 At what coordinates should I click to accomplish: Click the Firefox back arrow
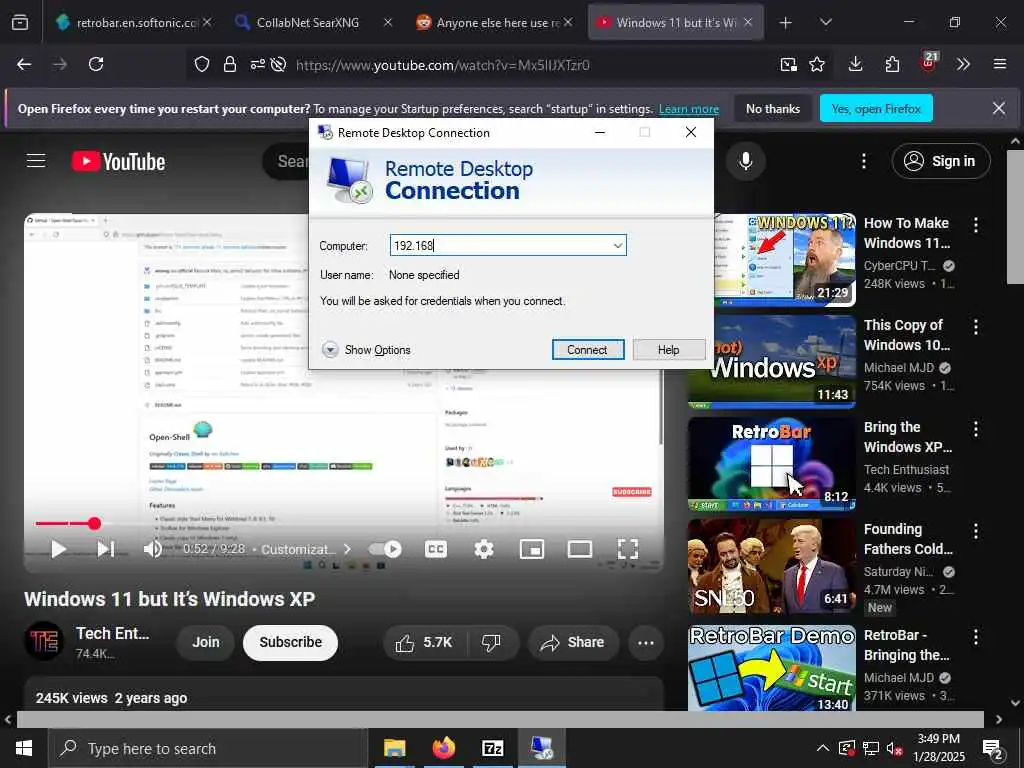click(x=24, y=64)
